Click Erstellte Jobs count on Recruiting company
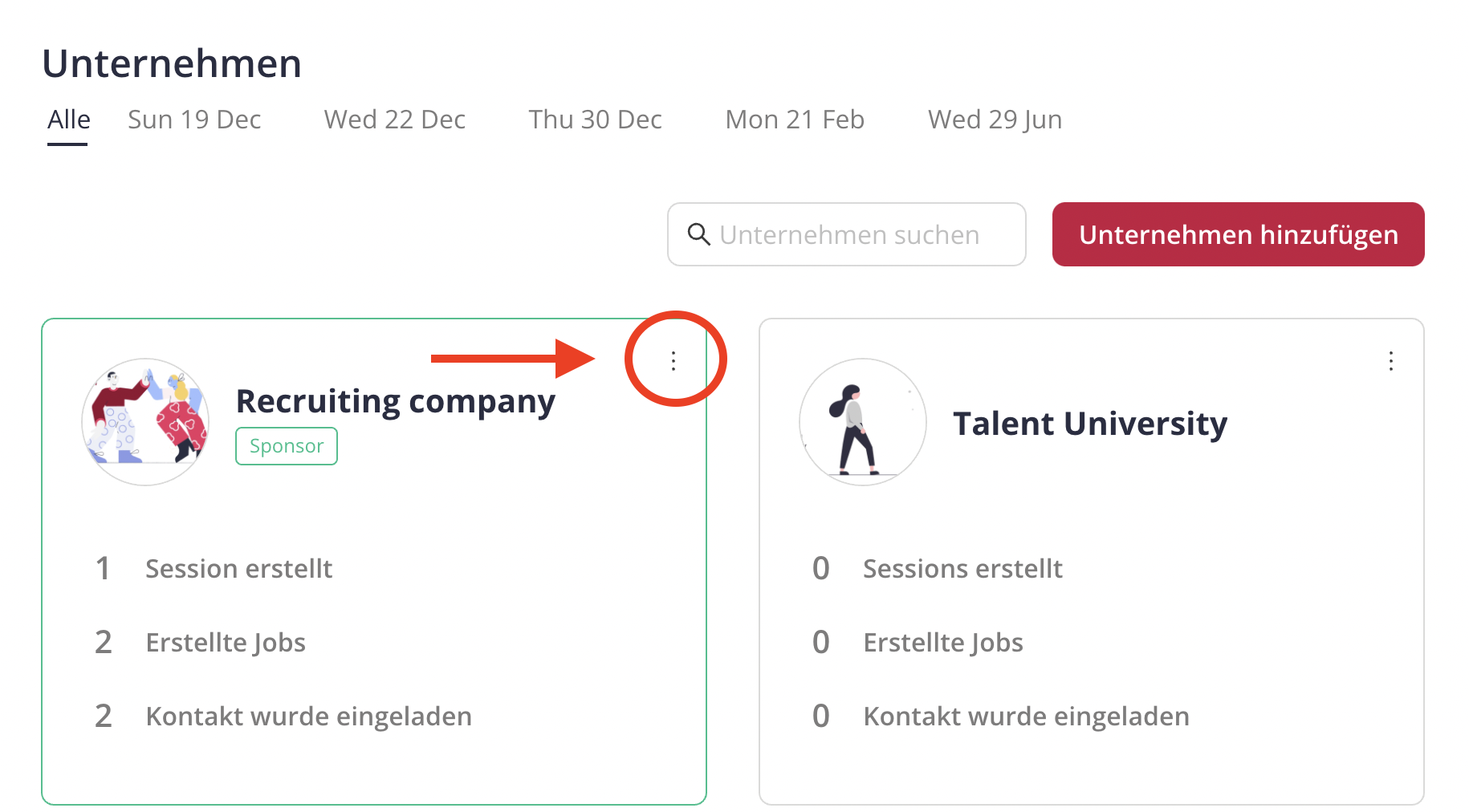 [104, 643]
